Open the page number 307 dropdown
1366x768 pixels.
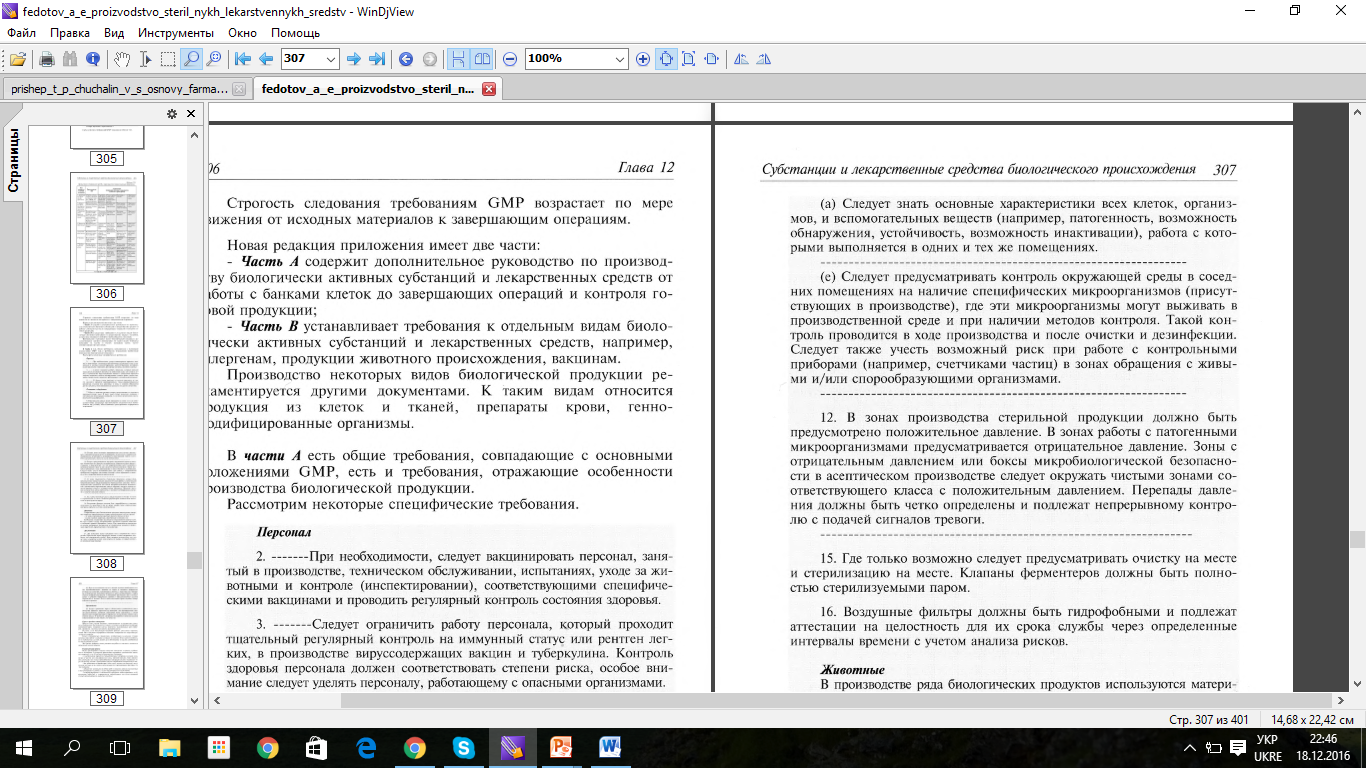(331, 58)
